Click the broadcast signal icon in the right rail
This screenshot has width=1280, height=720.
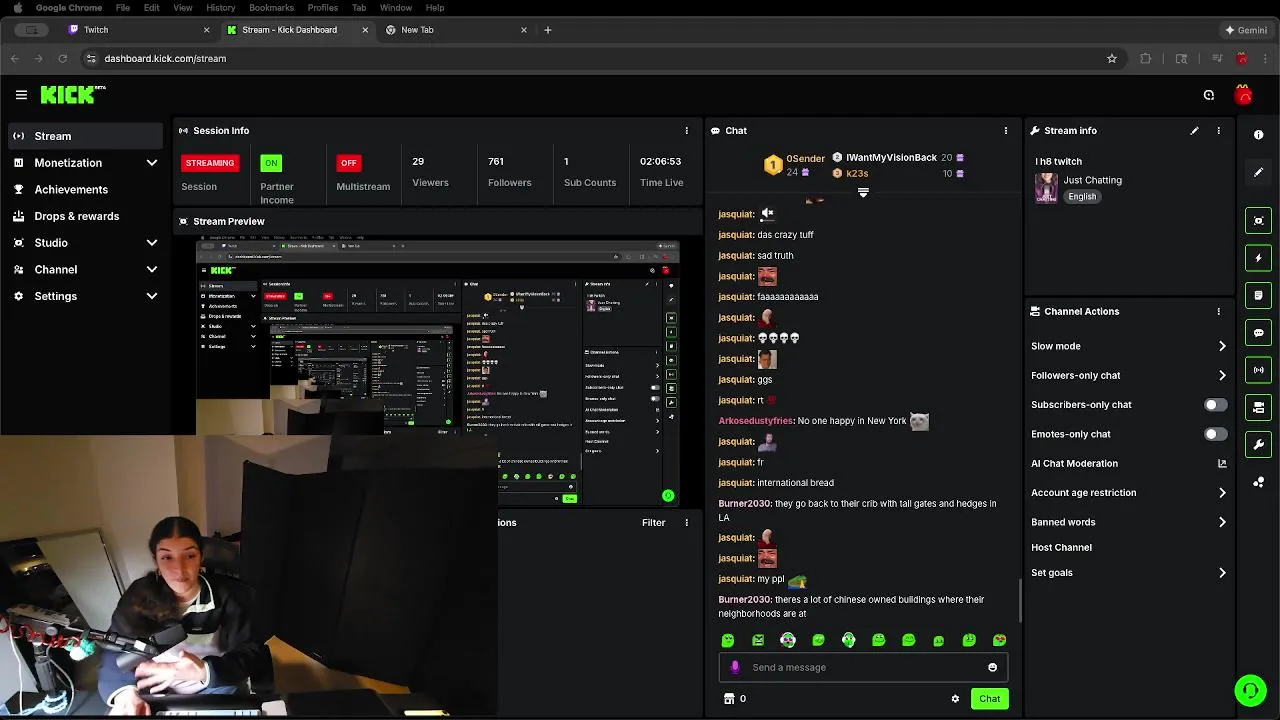1258,370
